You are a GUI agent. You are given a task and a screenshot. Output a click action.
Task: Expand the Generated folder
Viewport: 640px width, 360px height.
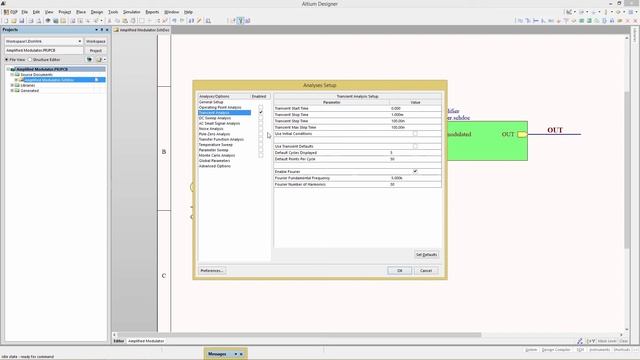(12, 91)
